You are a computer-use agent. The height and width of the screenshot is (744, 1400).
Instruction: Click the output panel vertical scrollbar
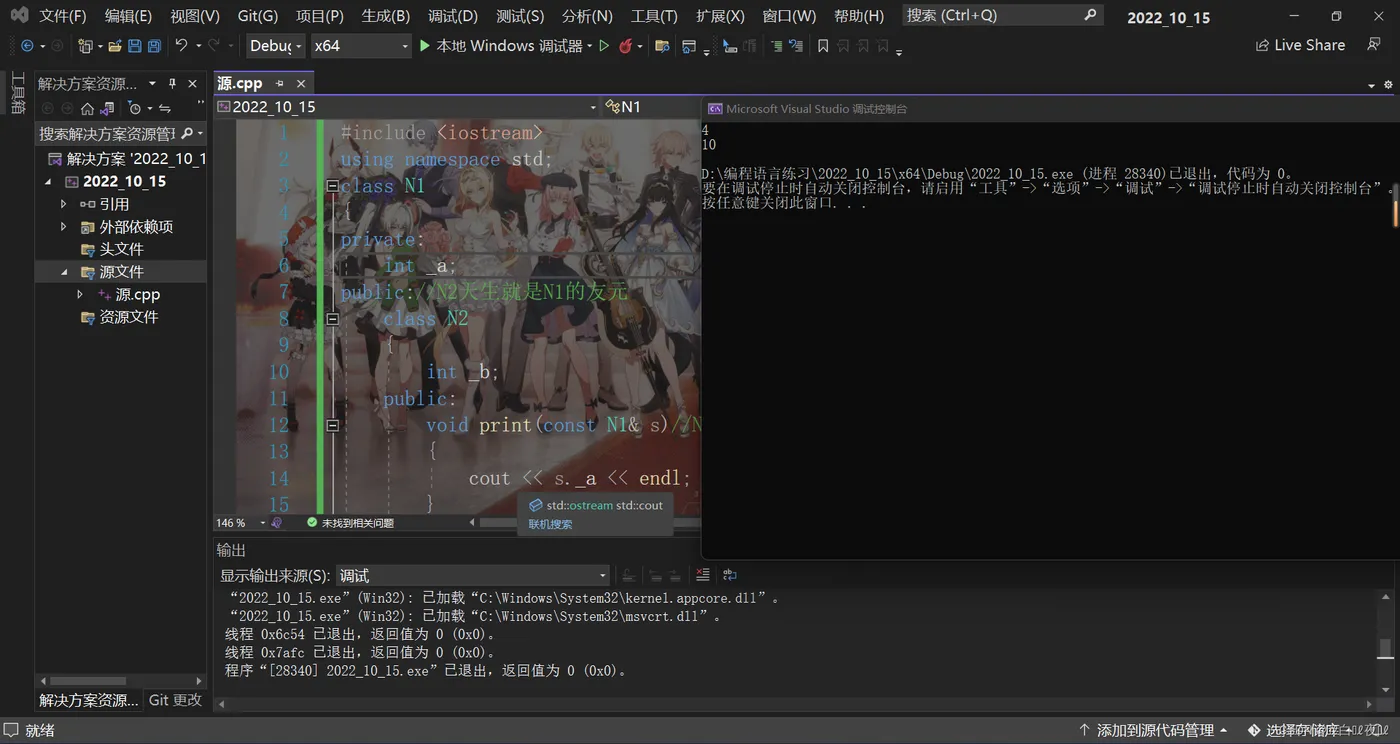pyautogui.click(x=1385, y=641)
